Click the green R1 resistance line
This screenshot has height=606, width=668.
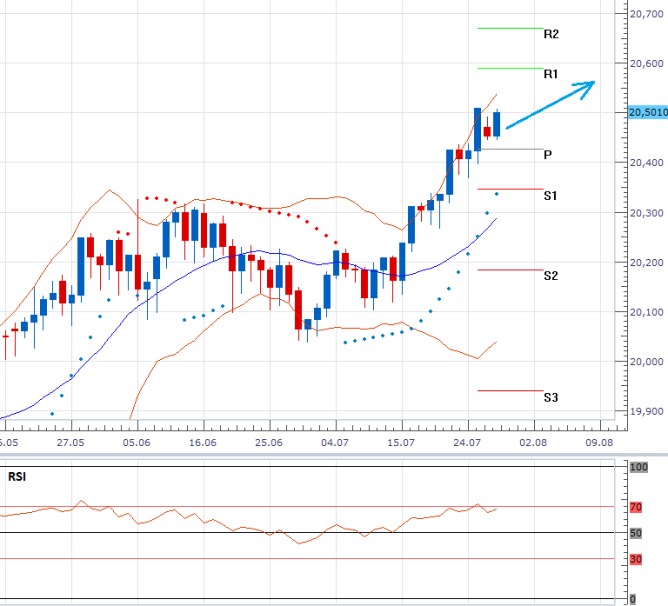coord(510,68)
